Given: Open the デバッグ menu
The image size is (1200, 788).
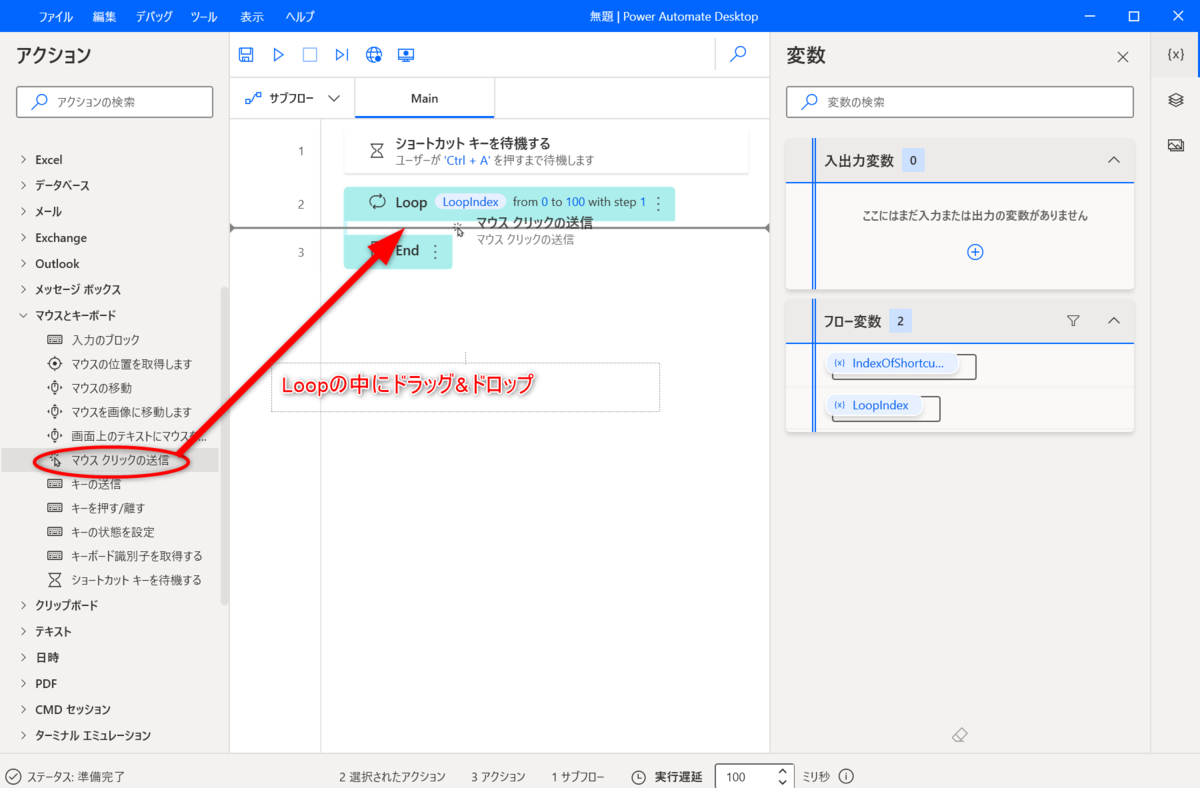Looking at the screenshot, I should 153,17.
